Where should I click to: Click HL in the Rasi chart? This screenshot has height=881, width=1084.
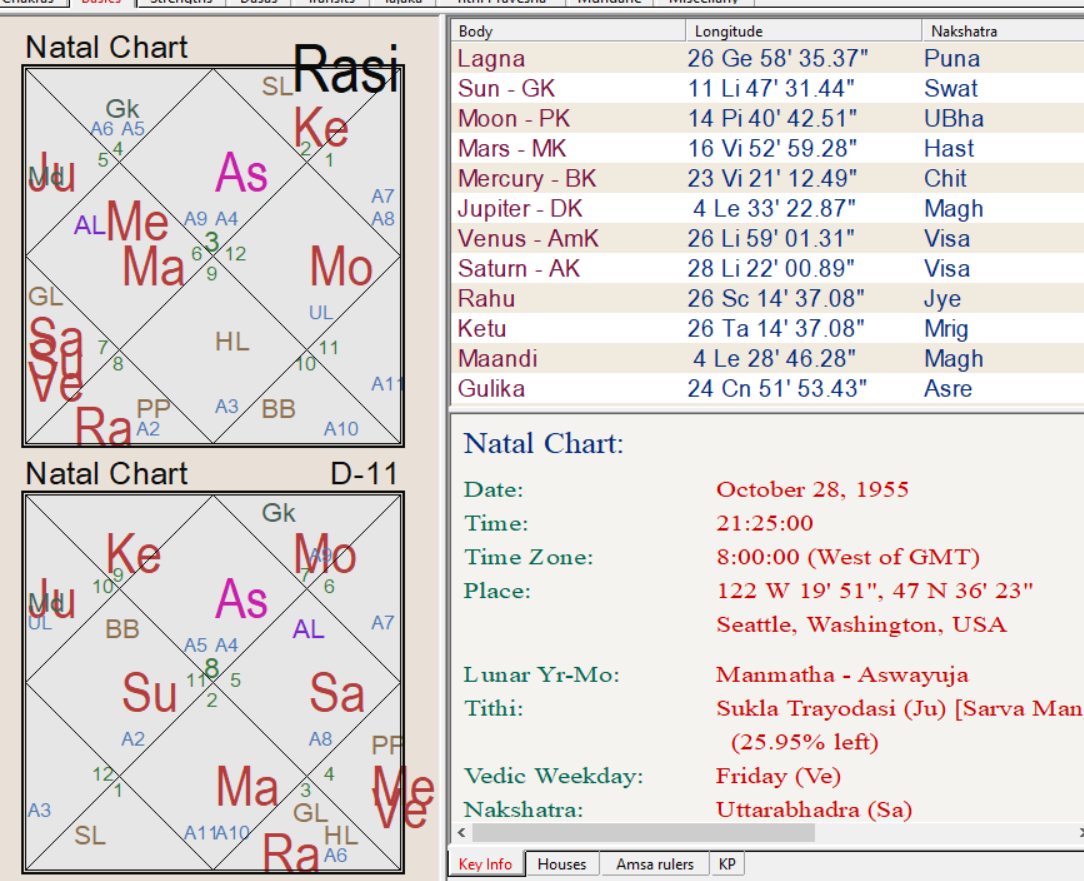point(232,342)
